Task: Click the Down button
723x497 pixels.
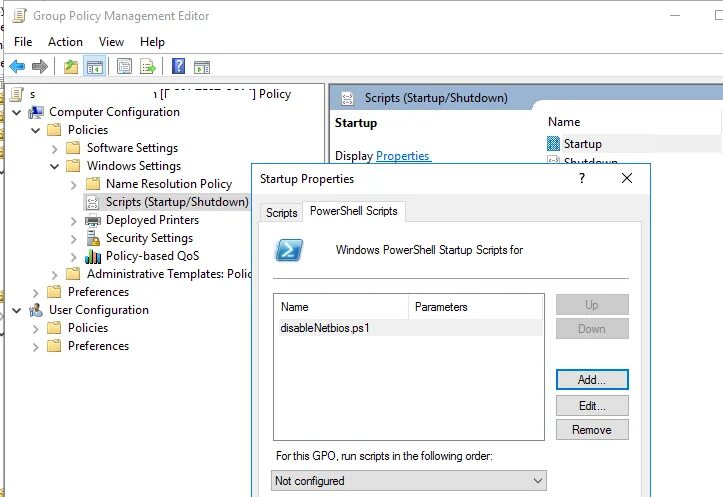Action: (x=592, y=329)
